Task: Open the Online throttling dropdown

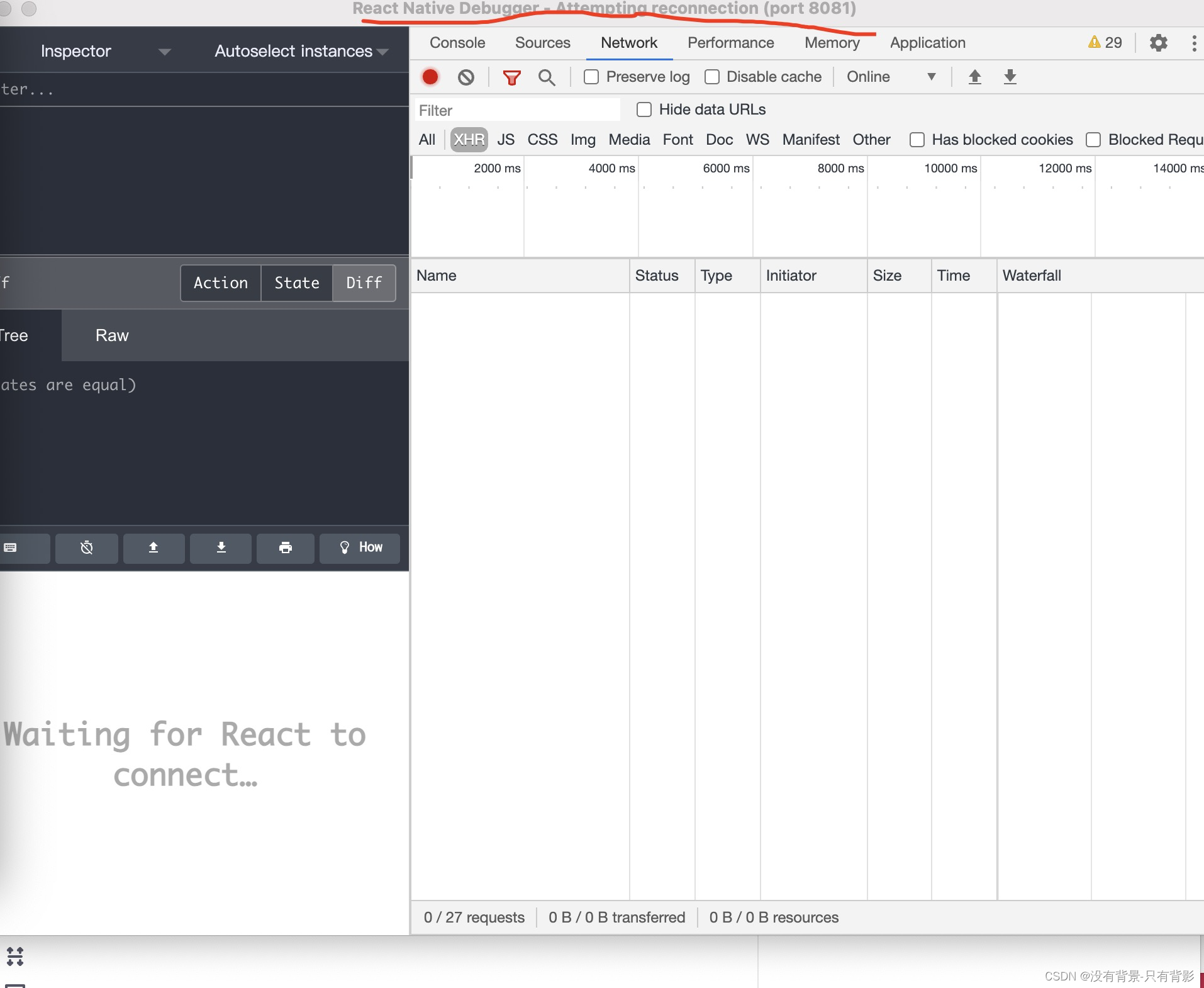Action: coord(891,77)
